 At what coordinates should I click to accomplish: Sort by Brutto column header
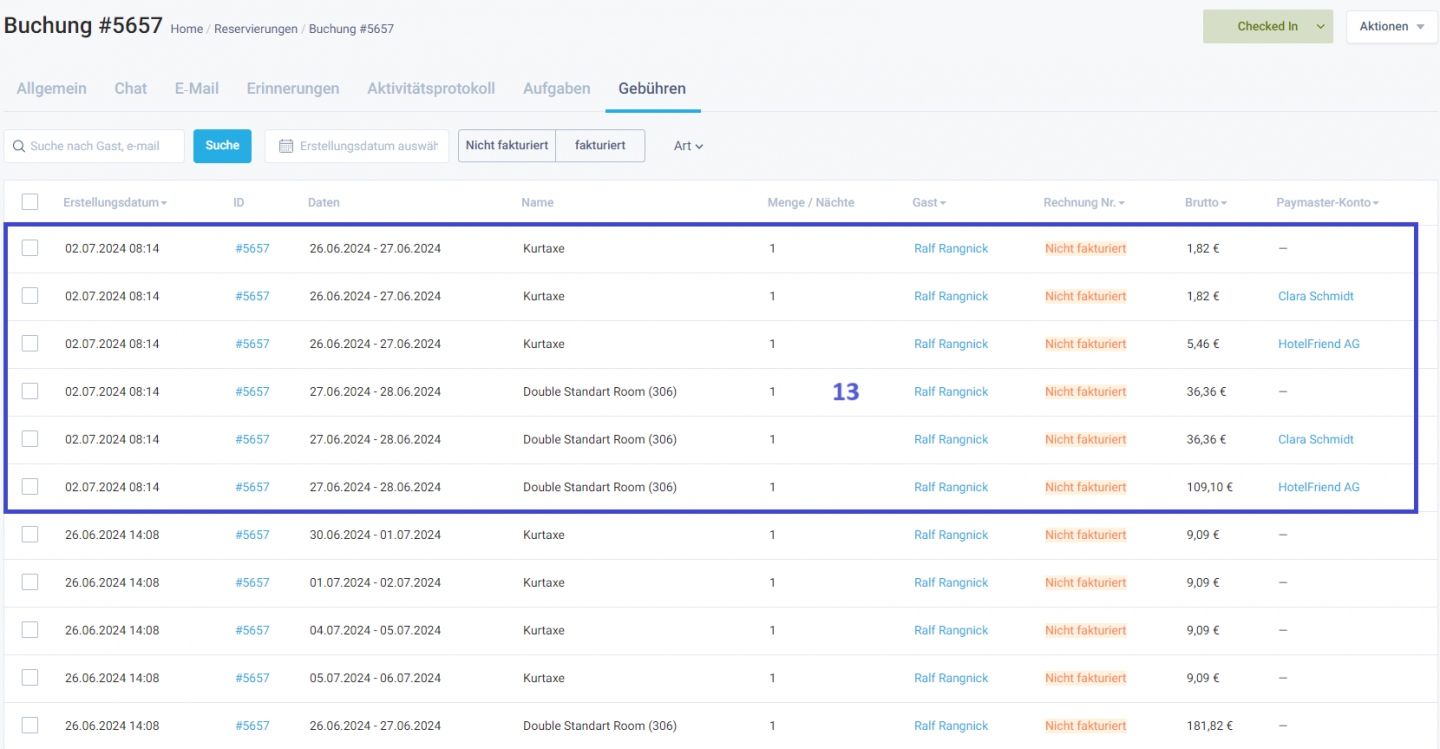pos(1206,203)
